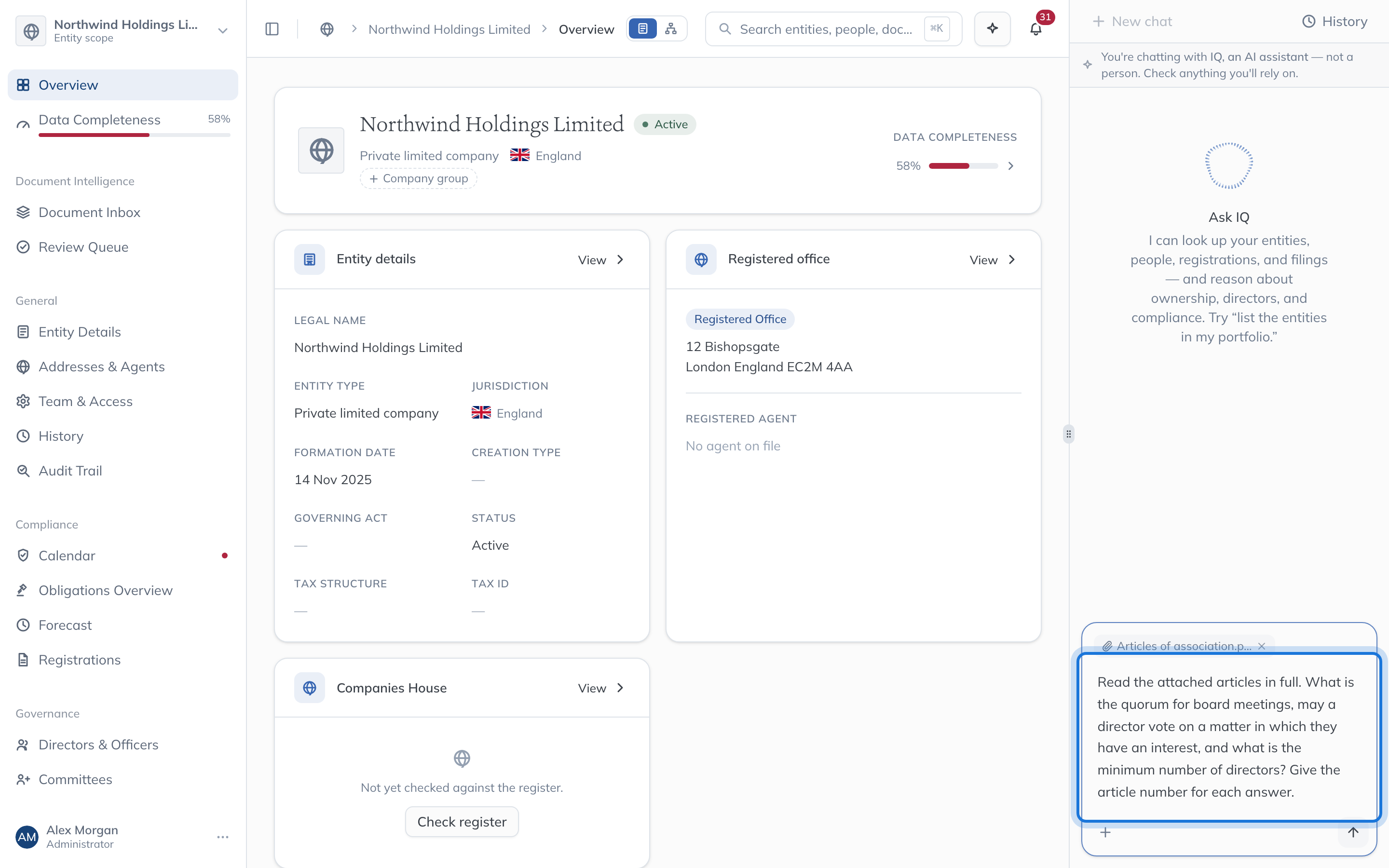The image size is (1389, 868).
Task: Click Northwind Holdings Limited breadcrumb link
Action: 449,29
